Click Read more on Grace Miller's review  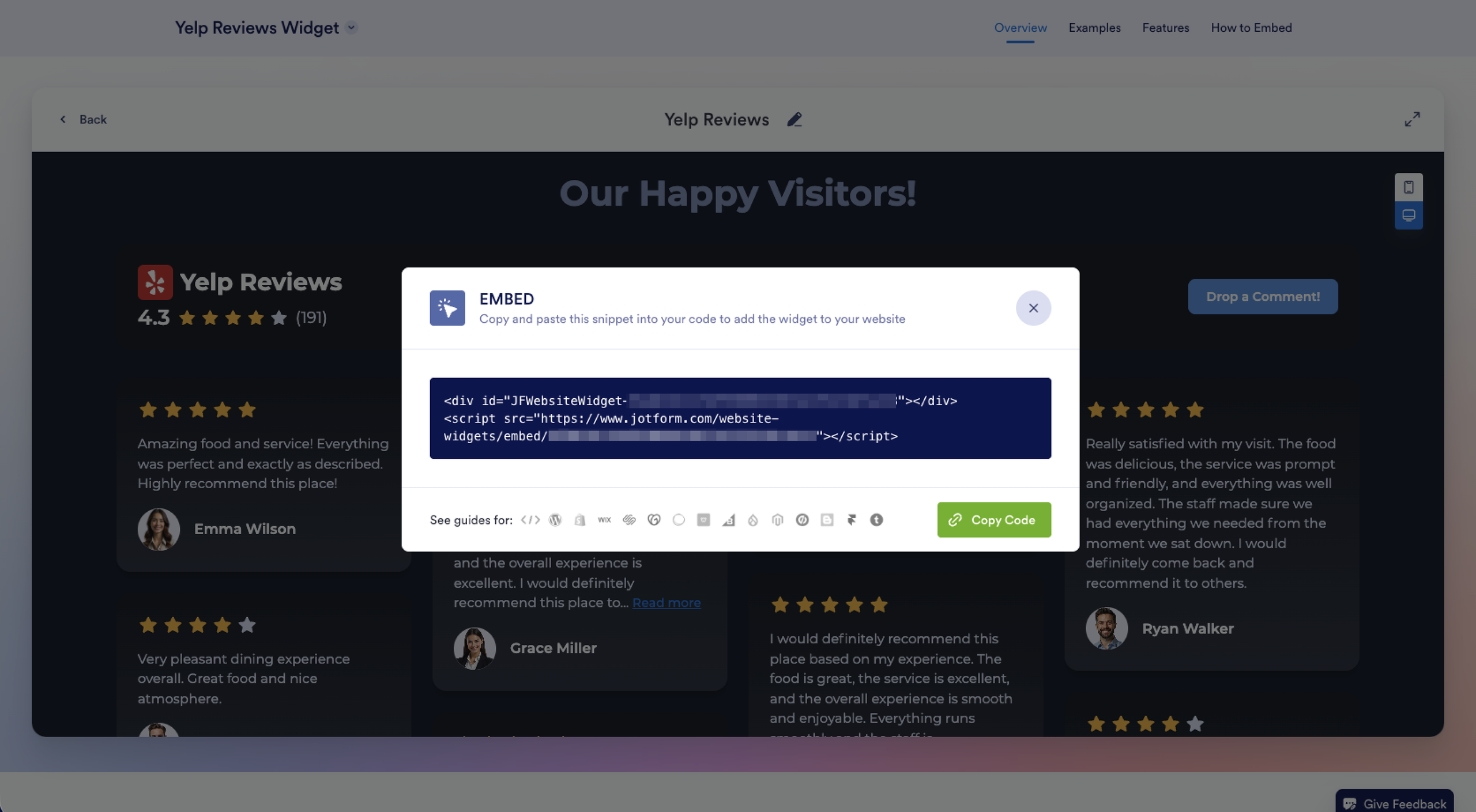(667, 603)
